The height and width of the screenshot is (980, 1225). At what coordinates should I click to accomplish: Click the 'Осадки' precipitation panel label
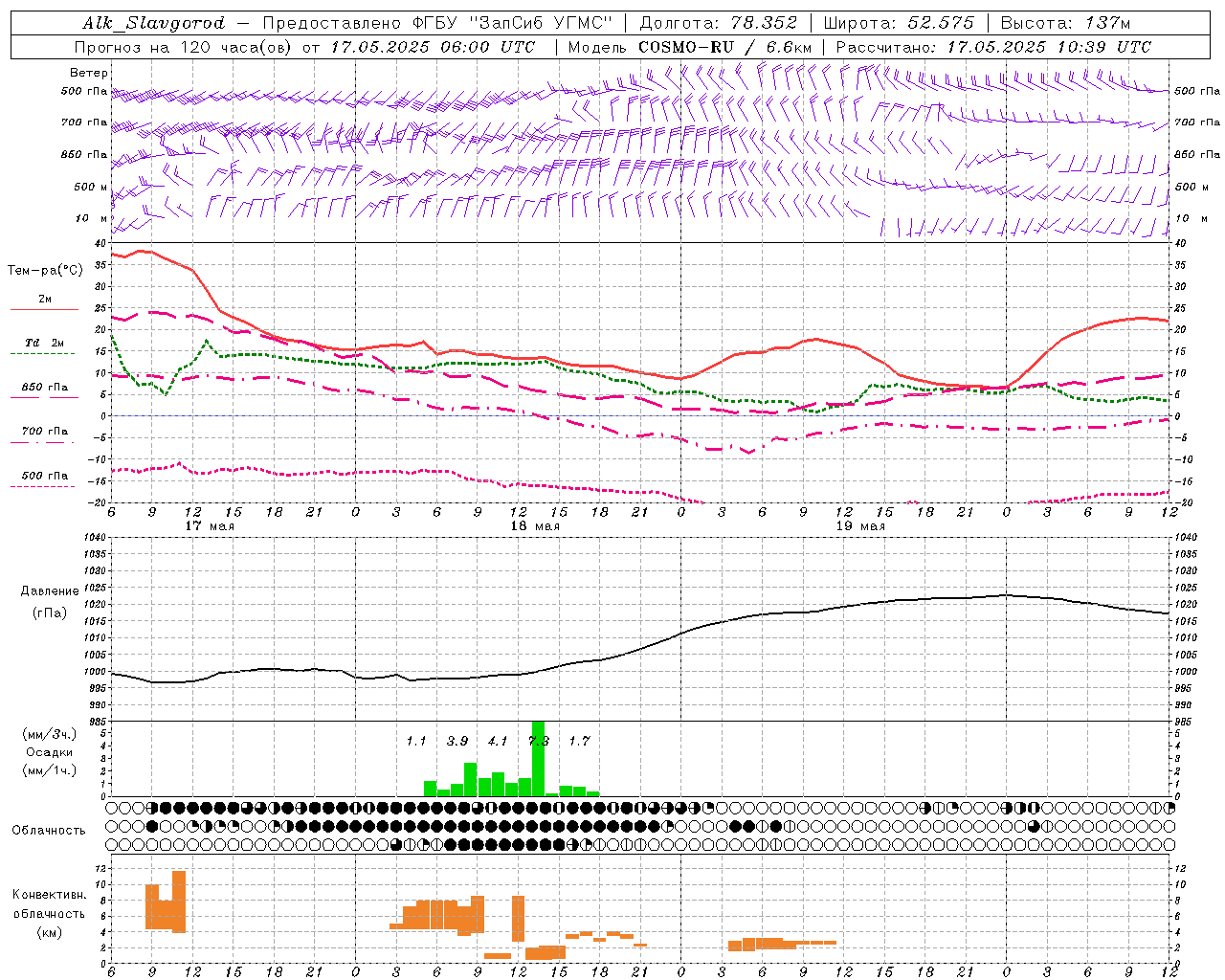coord(49,752)
